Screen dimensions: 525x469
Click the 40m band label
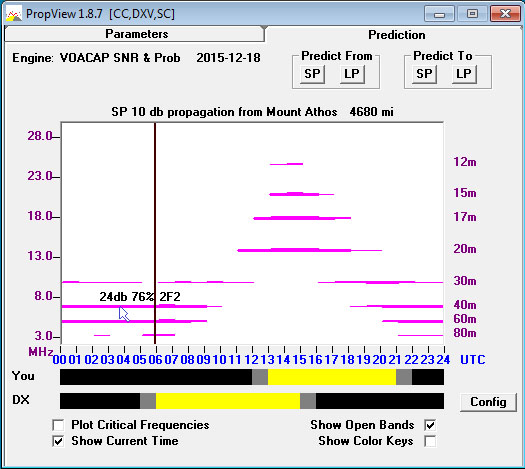coord(465,305)
